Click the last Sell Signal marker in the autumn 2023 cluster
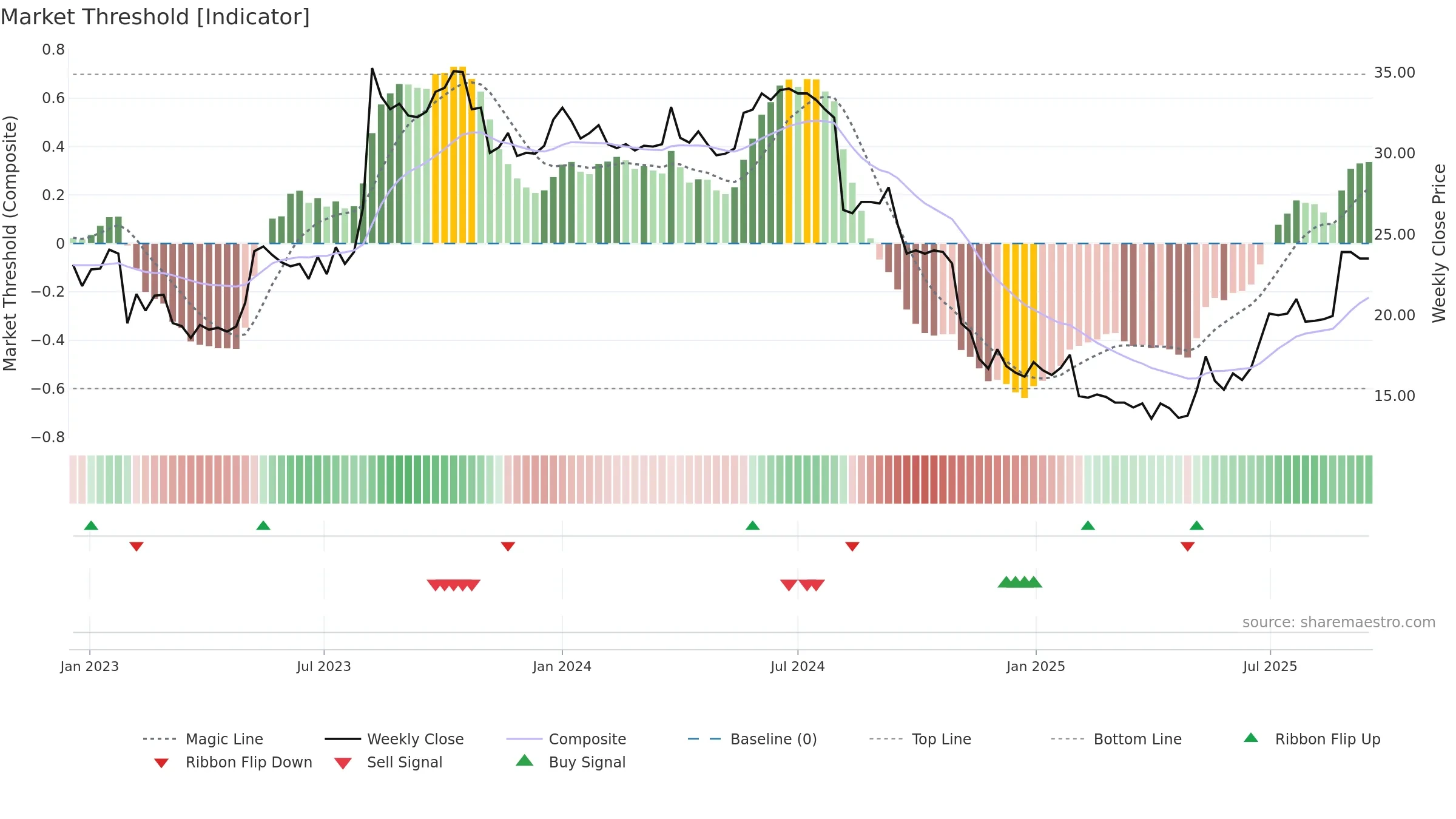Screen dimensions: 1456x819 pyautogui.click(x=472, y=585)
